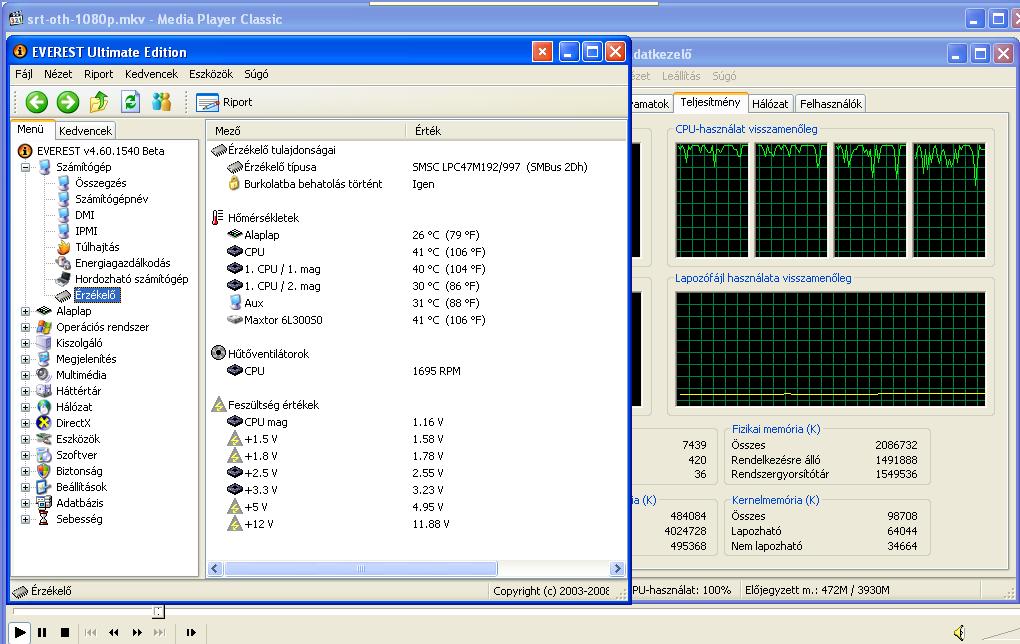The width and height of the screenshot is (1020, 644).
Task: Click Media Player Classic seek slider thumb
Action: pyautogui.click(x=158, y=611)
